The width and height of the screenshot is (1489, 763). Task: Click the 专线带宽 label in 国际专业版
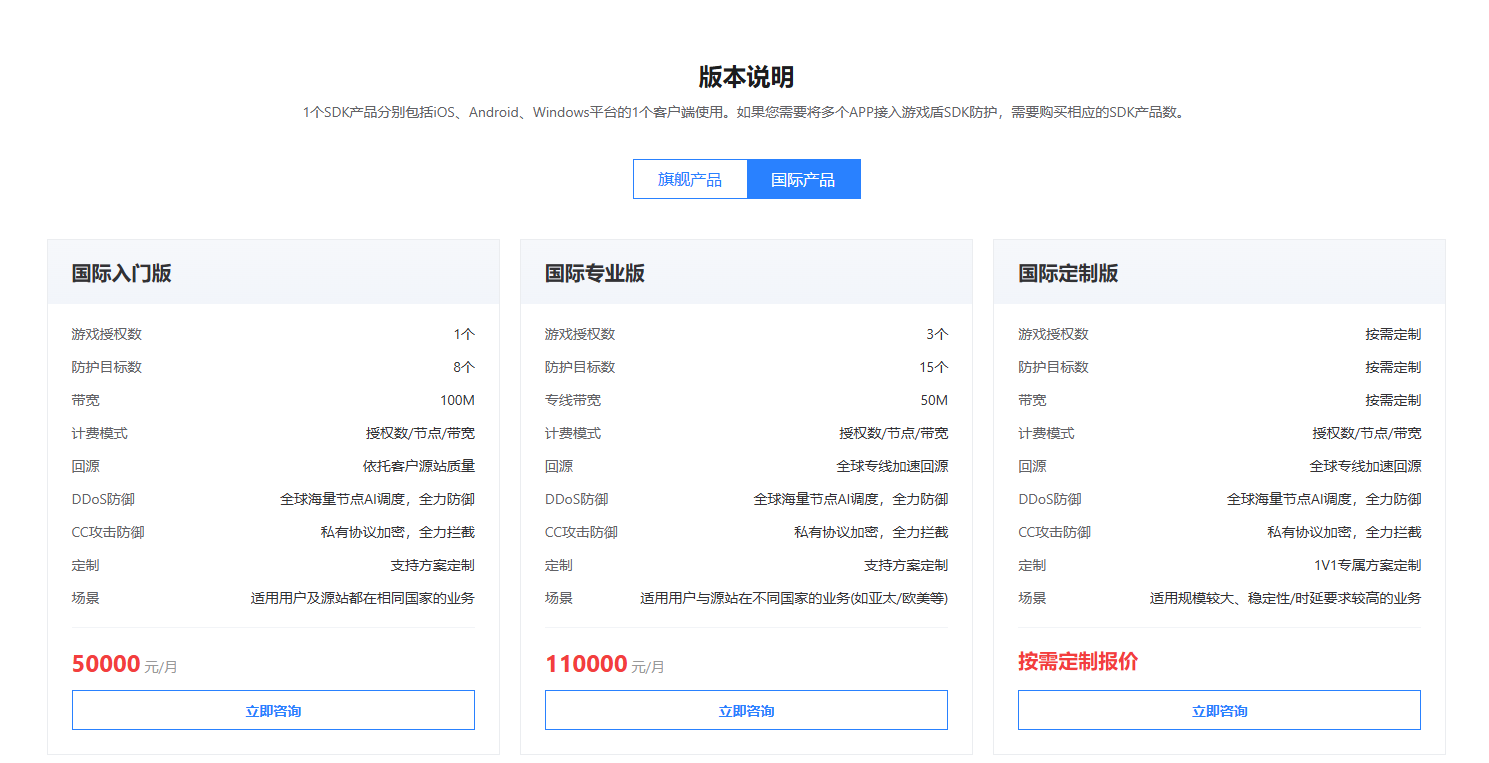click(x=573, y=401)
